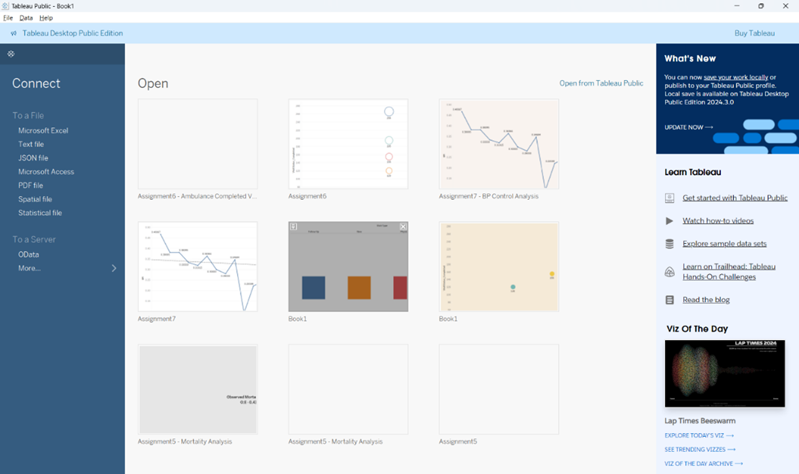The width and height of the screenshot is (799, 474).
Task: Connect to a PDF file
Action: click(31, 186)
